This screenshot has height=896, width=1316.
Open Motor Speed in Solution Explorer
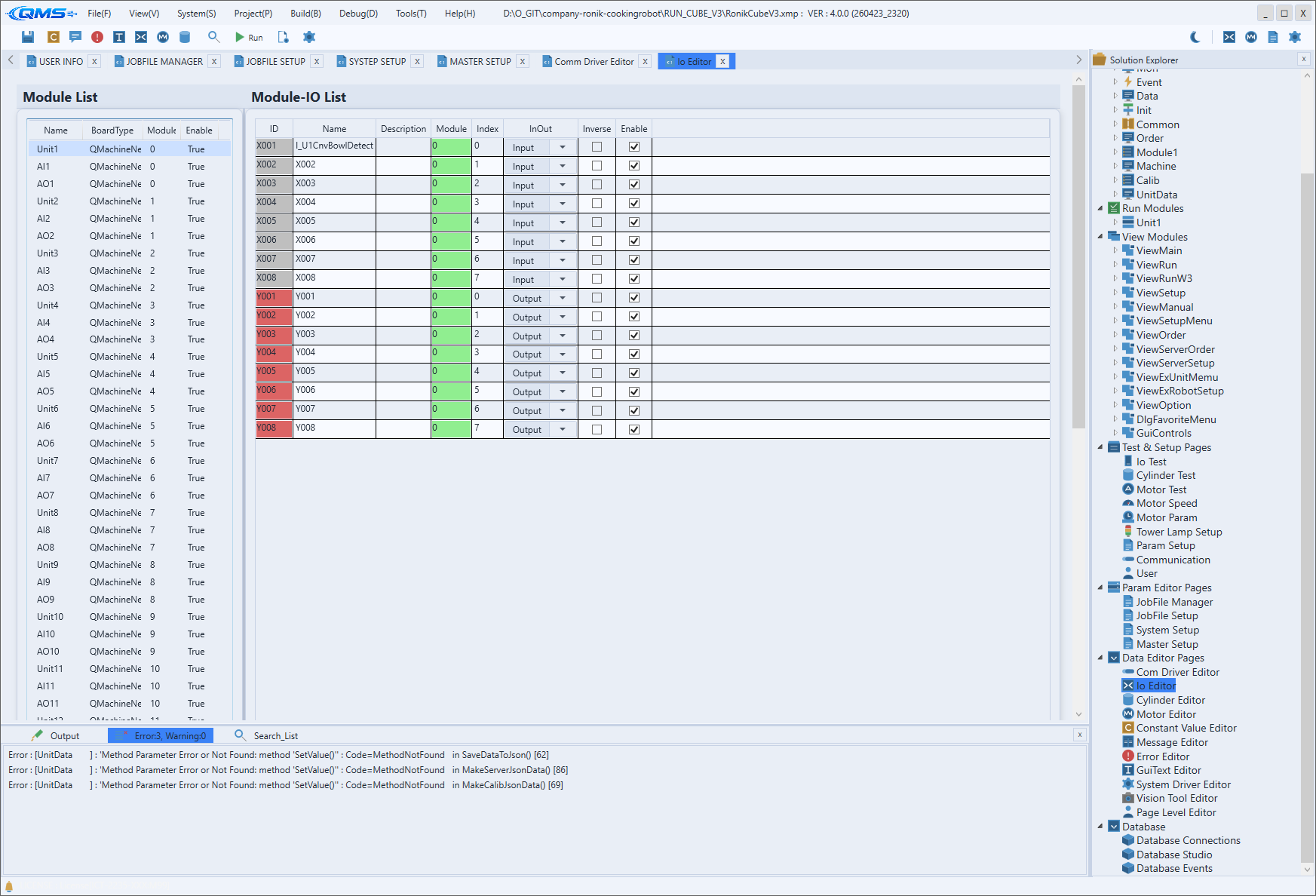click(1166, 503)
